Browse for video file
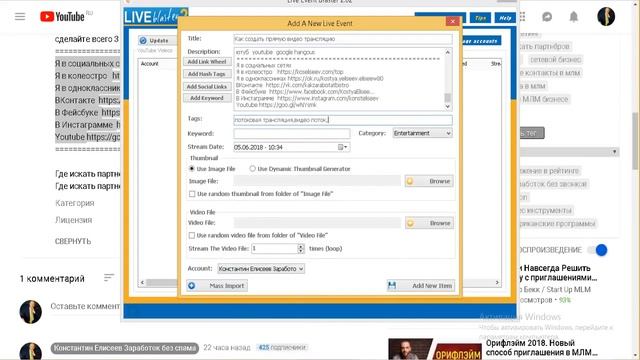The width and height of the screenshot is (640, 360). click(x=429, y=223)
